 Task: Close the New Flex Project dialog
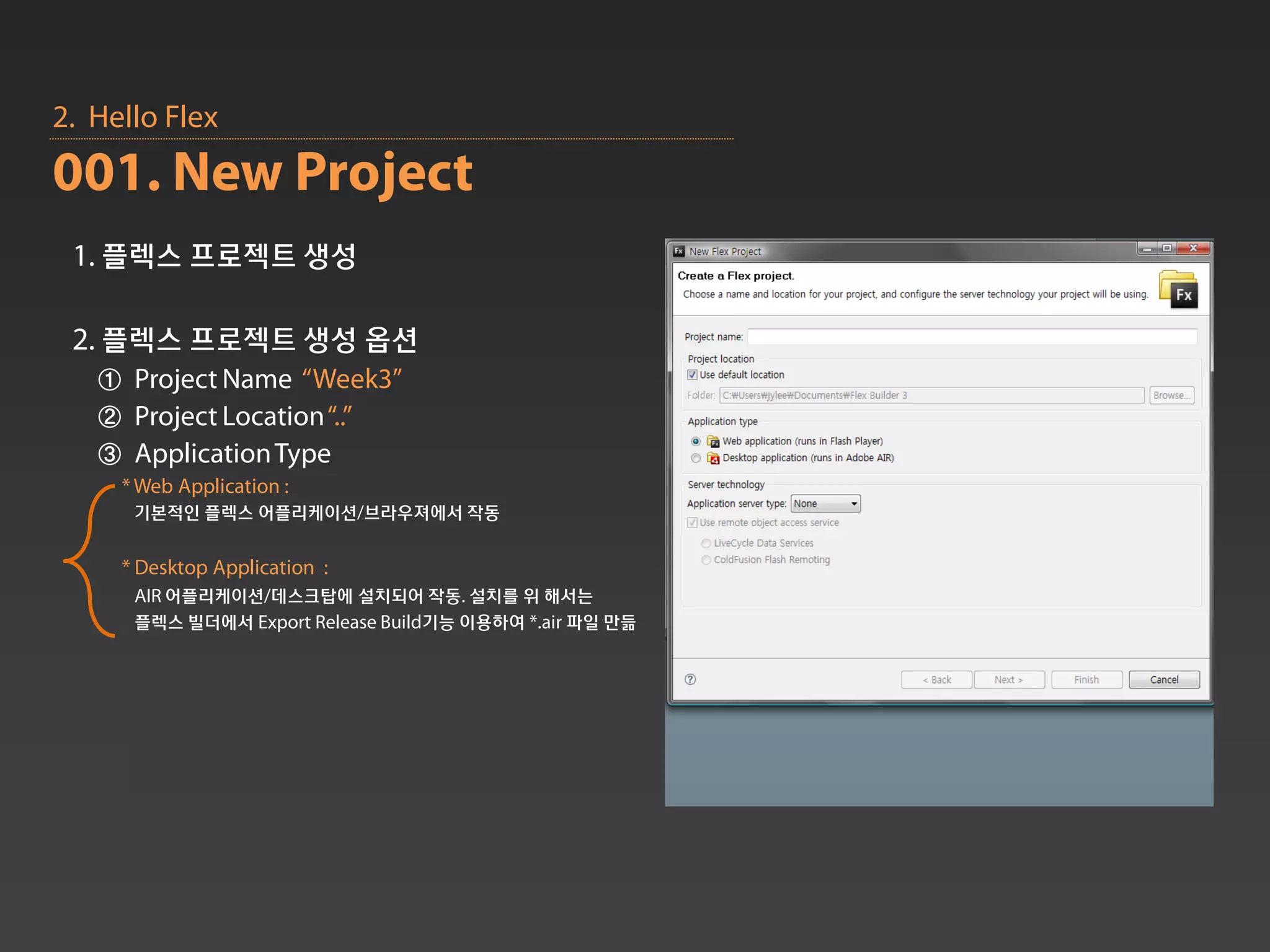(1192, 249)
